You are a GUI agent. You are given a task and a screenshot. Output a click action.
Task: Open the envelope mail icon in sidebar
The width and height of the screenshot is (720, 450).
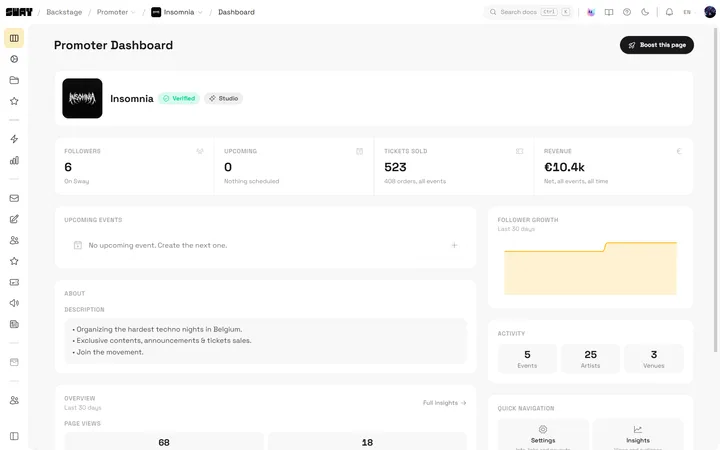pos(14,198)
